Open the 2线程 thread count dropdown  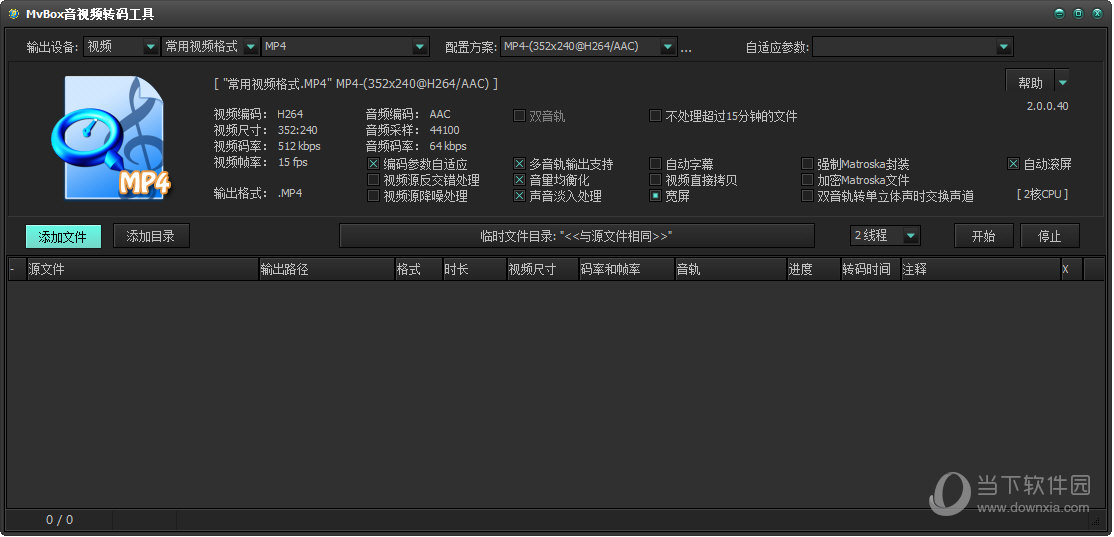point(885,236)
